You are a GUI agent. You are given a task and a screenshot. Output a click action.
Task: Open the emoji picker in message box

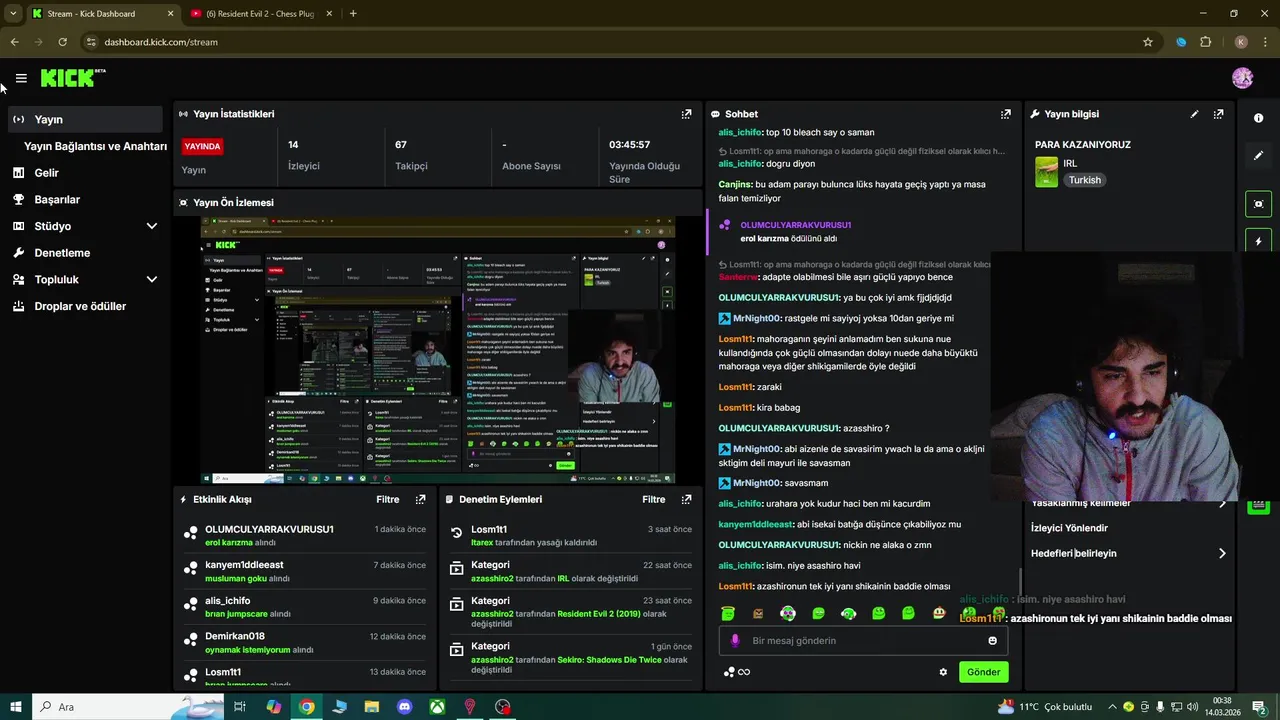point(992,641)
